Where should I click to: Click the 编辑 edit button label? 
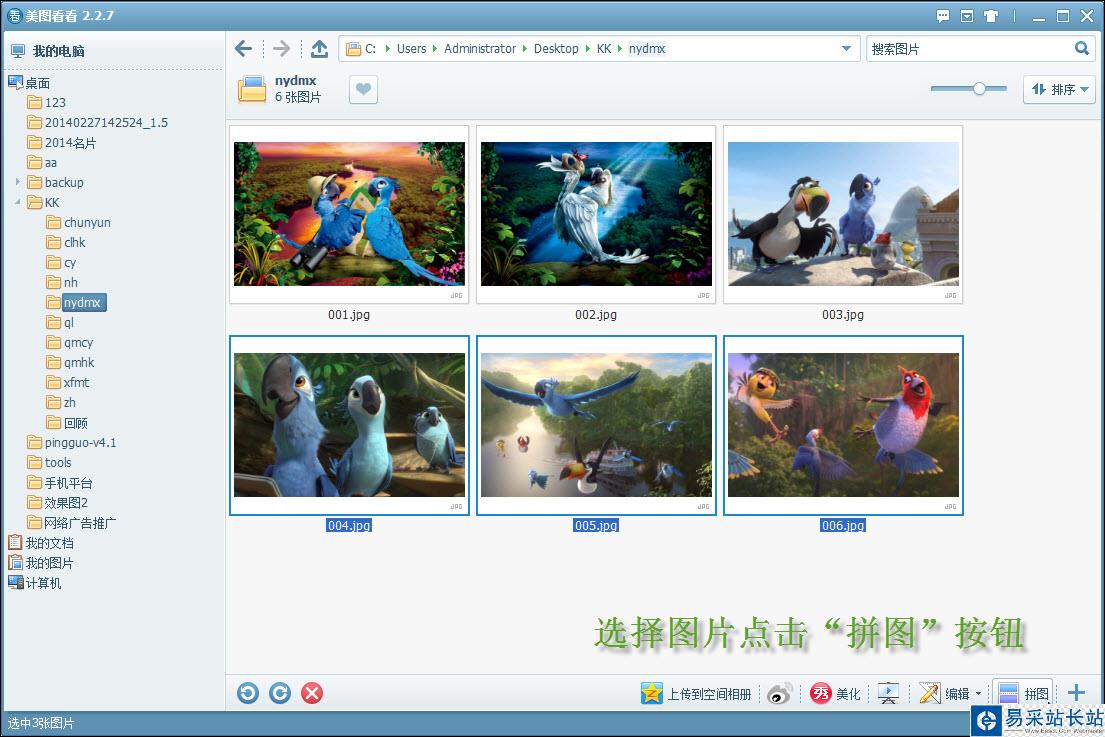(x=957, y=694)
